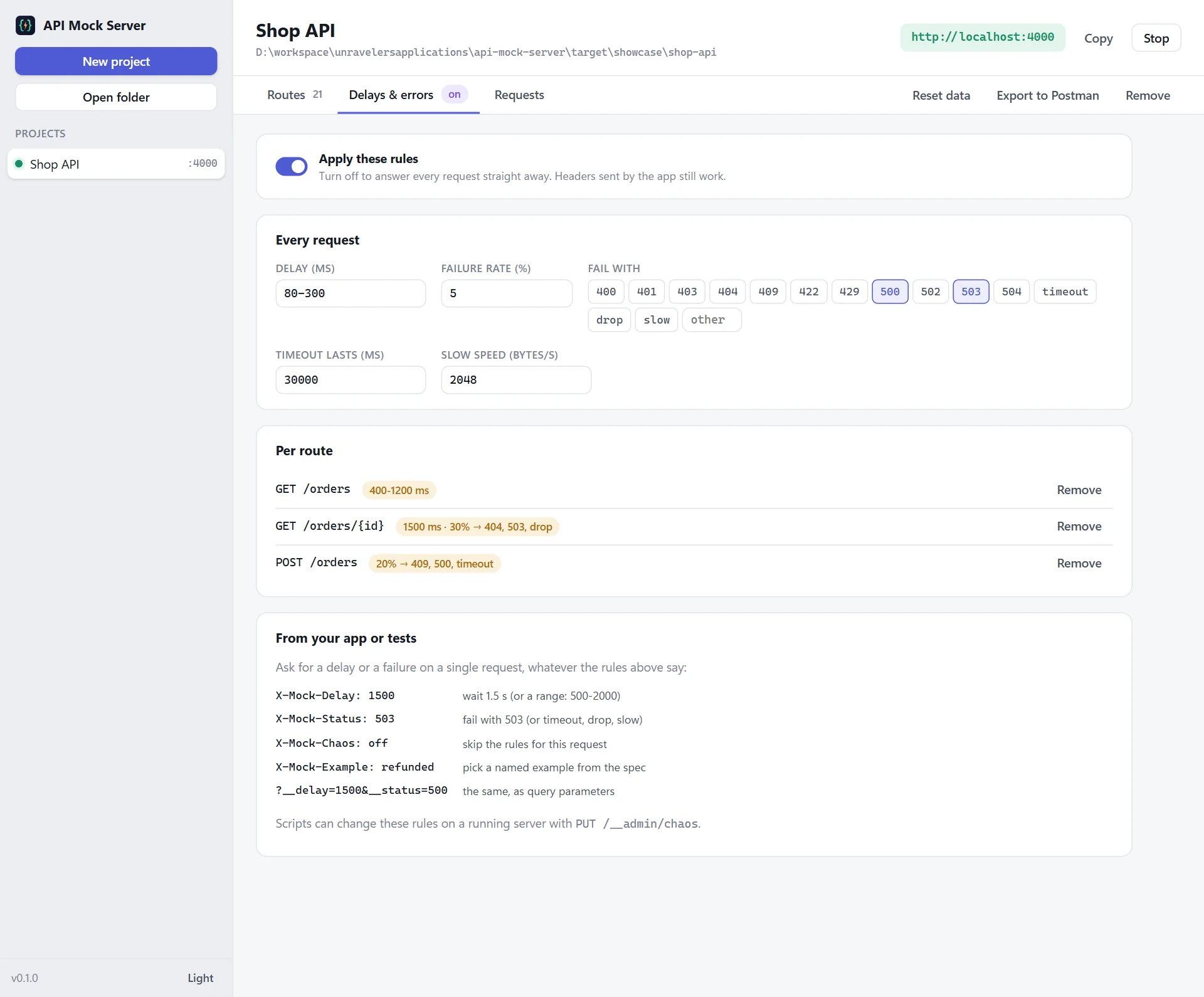The height and width of the screenshot is (997, 1204).
Task: Focus the Delay (ms) input field
Action: 351,293
